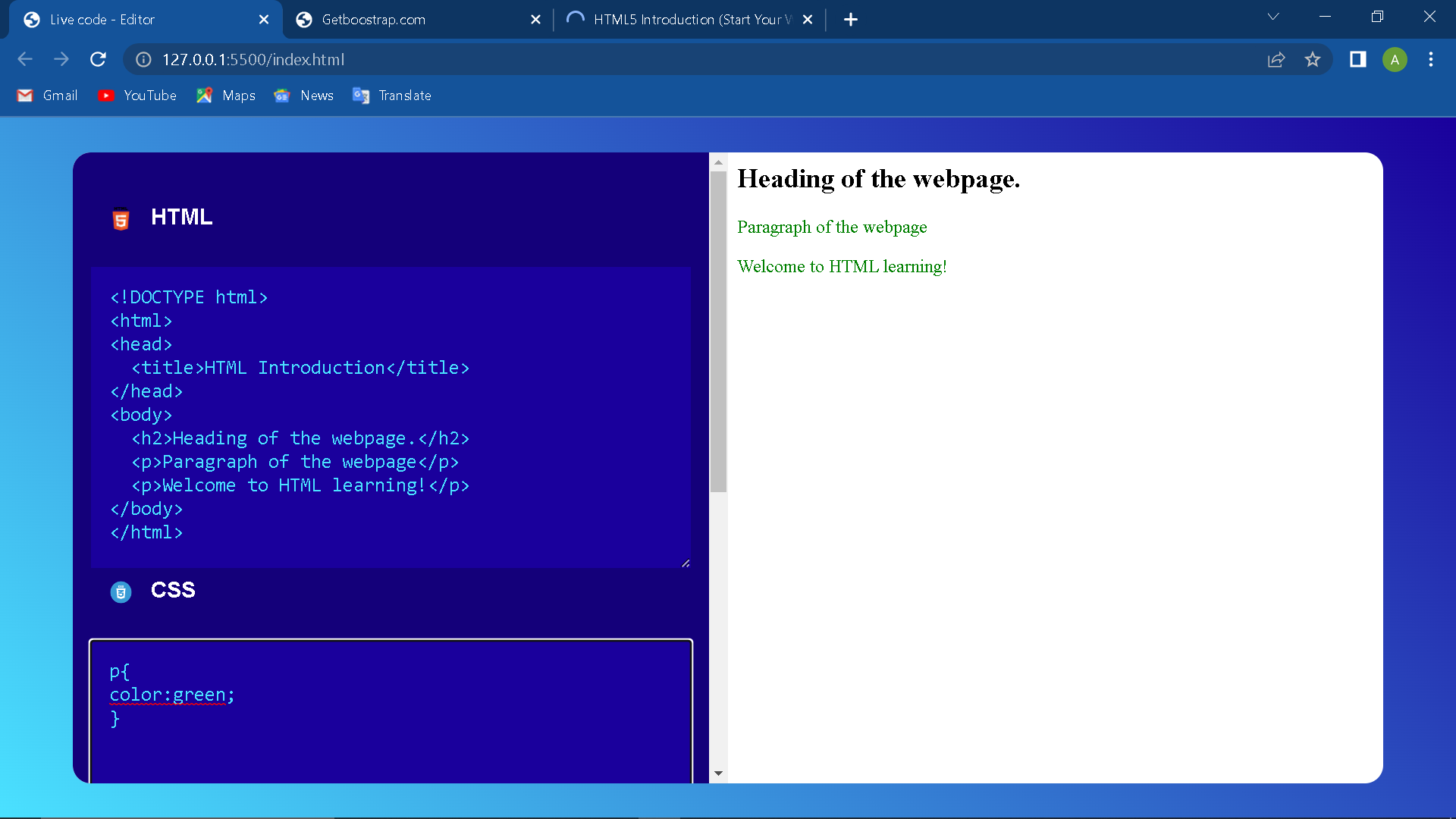Share this page icon
The image size is (1456, 819).
pos(1276,59)
